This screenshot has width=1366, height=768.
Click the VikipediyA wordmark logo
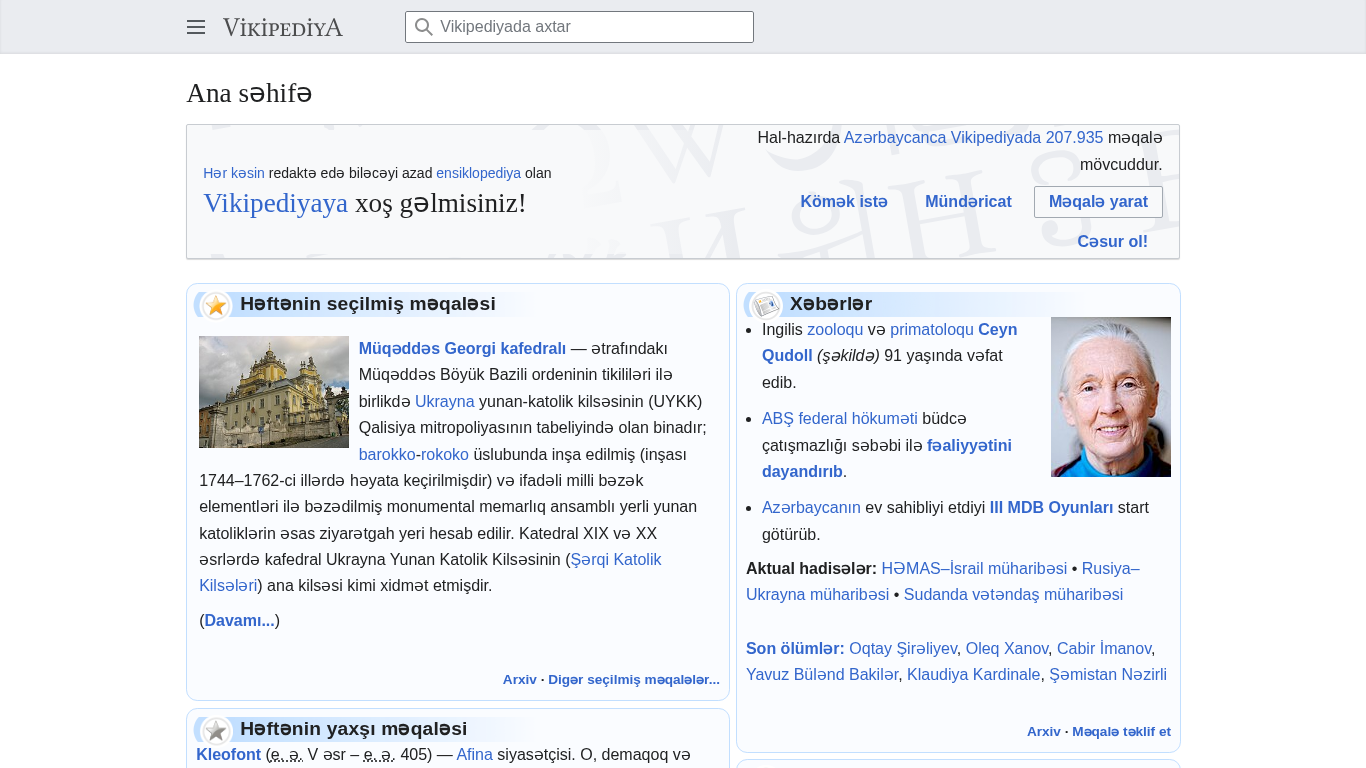pos(283,27)
